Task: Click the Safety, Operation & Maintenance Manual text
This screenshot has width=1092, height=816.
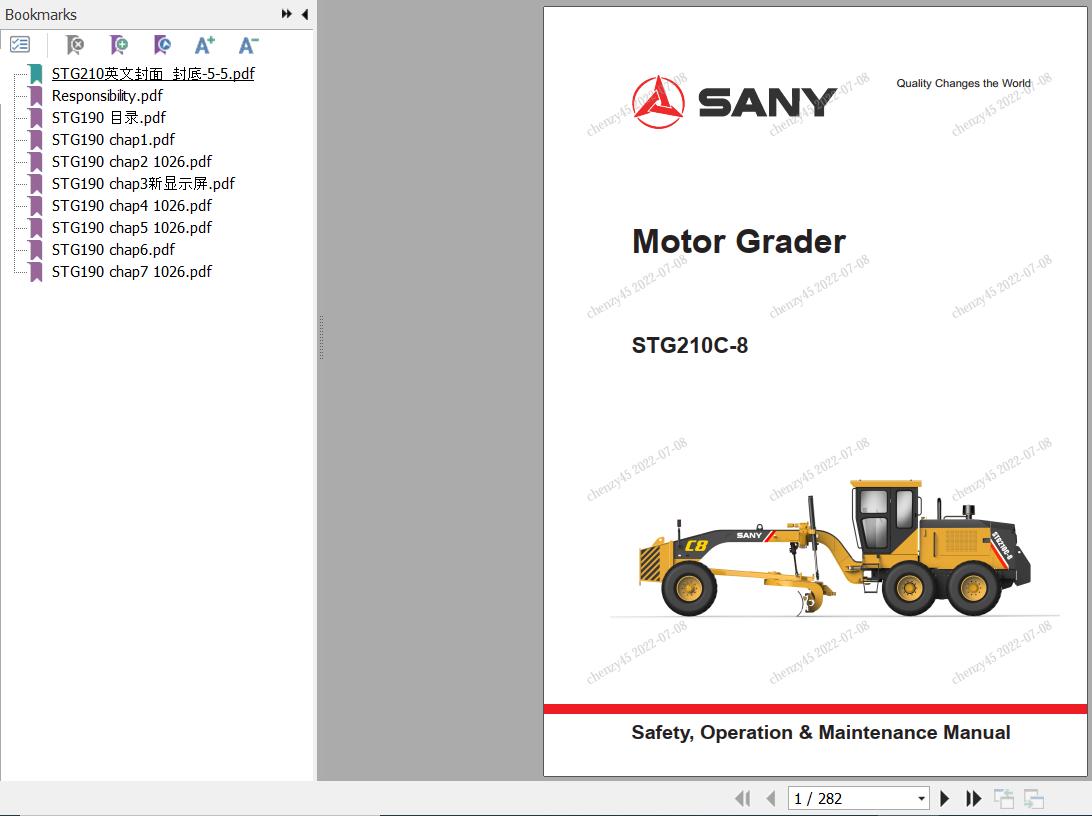Action: pyautogui.click(x=820, y=733)
